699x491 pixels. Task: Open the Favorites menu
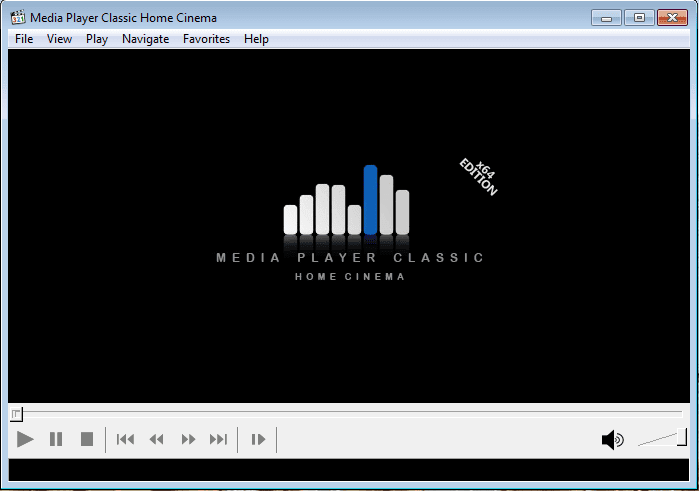[x=206, y=39]
